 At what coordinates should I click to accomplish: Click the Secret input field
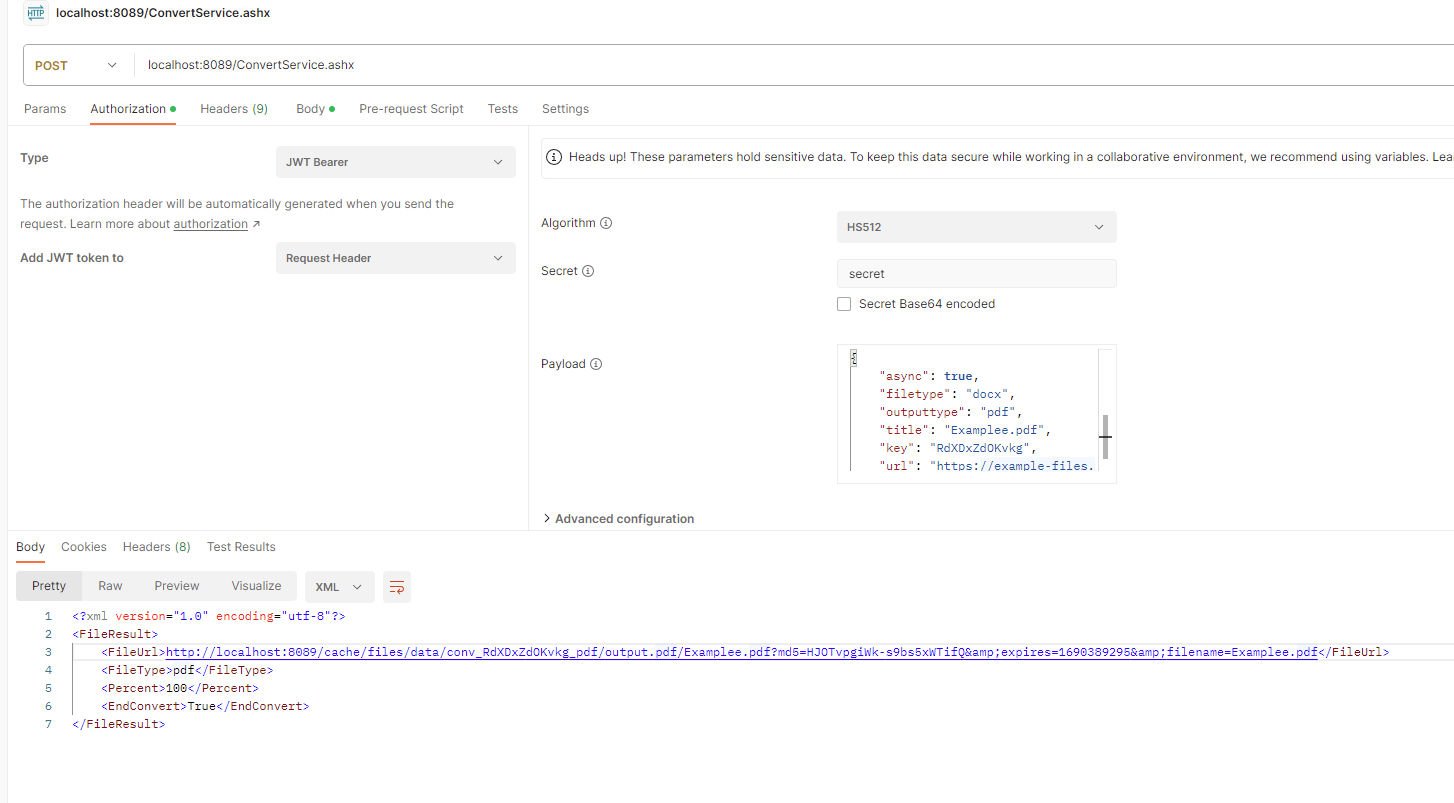click(x=977, y=274)
